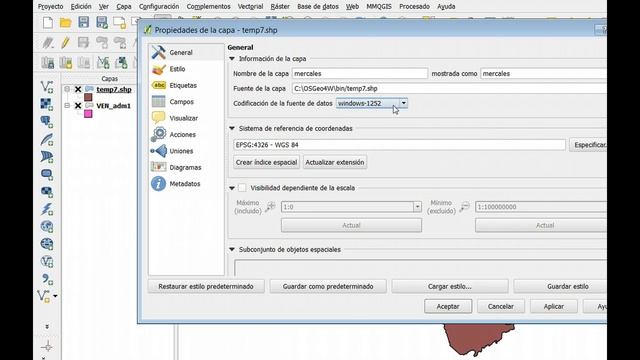Collapse the Visibilidad dependiente group arrow
Viewport: 640px width, 360px height.
click(x=232, y=188)
